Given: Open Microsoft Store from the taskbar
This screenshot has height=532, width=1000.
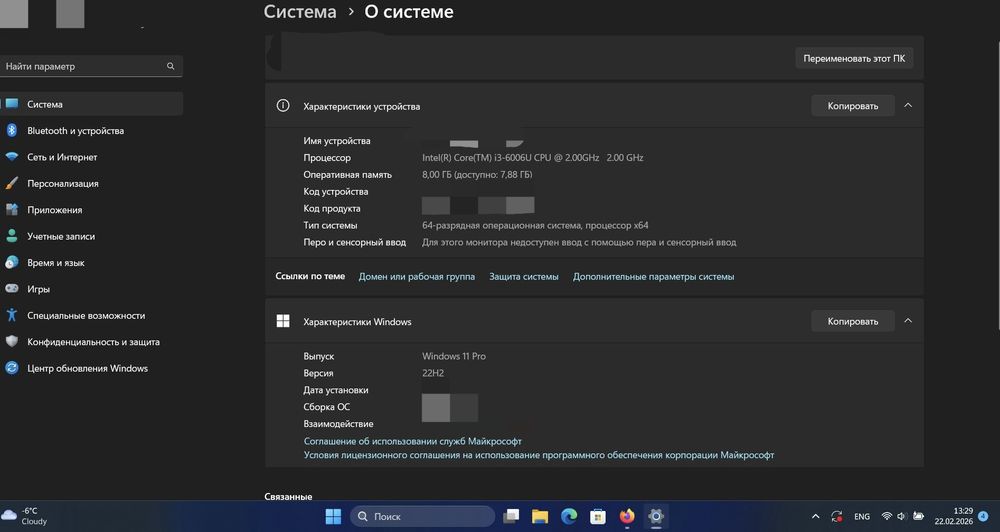Looking at the screenshot, I should [x=598, y=517].
